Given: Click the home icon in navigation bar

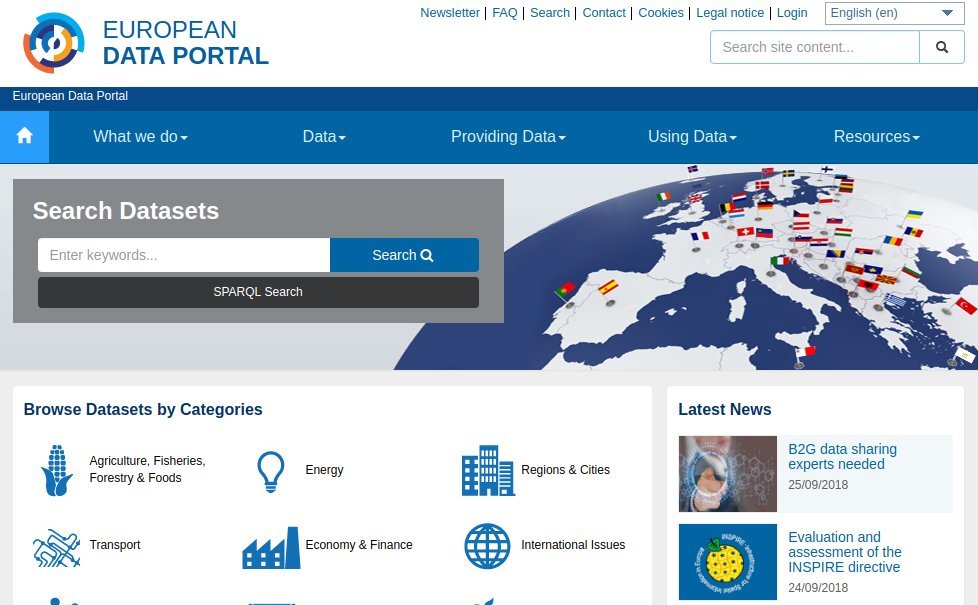Looking at the screenshot, I should click(25, 136).
